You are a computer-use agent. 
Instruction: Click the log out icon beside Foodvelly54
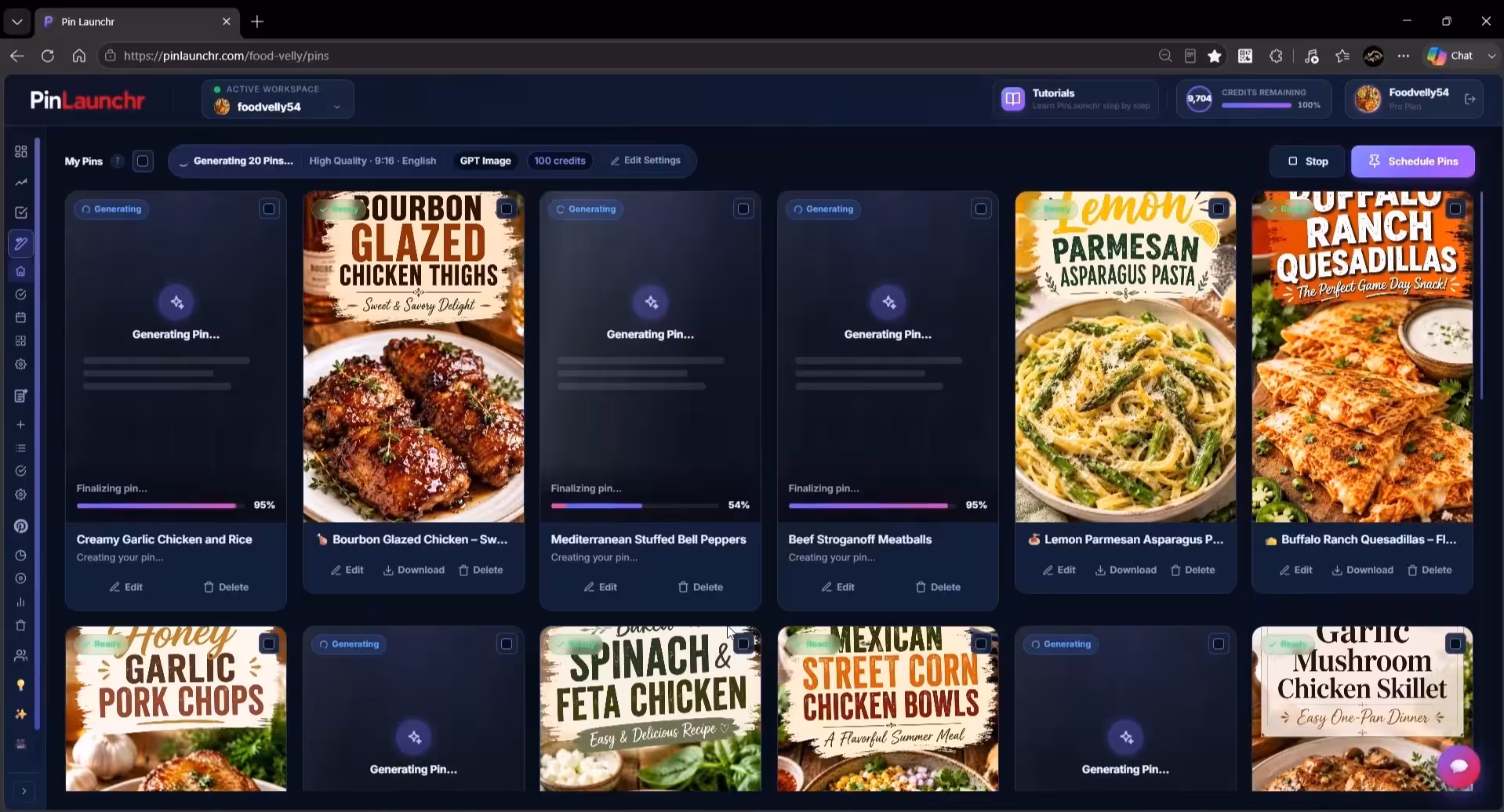point(1470,99)
